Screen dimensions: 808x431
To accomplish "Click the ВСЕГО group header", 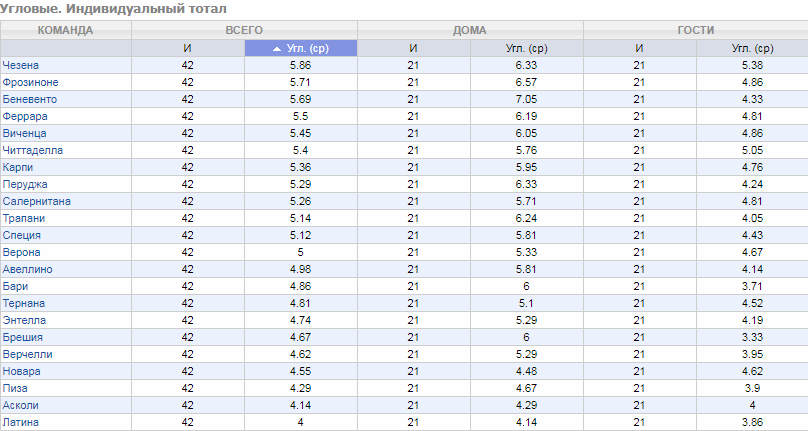I will (x=244, y=30).
